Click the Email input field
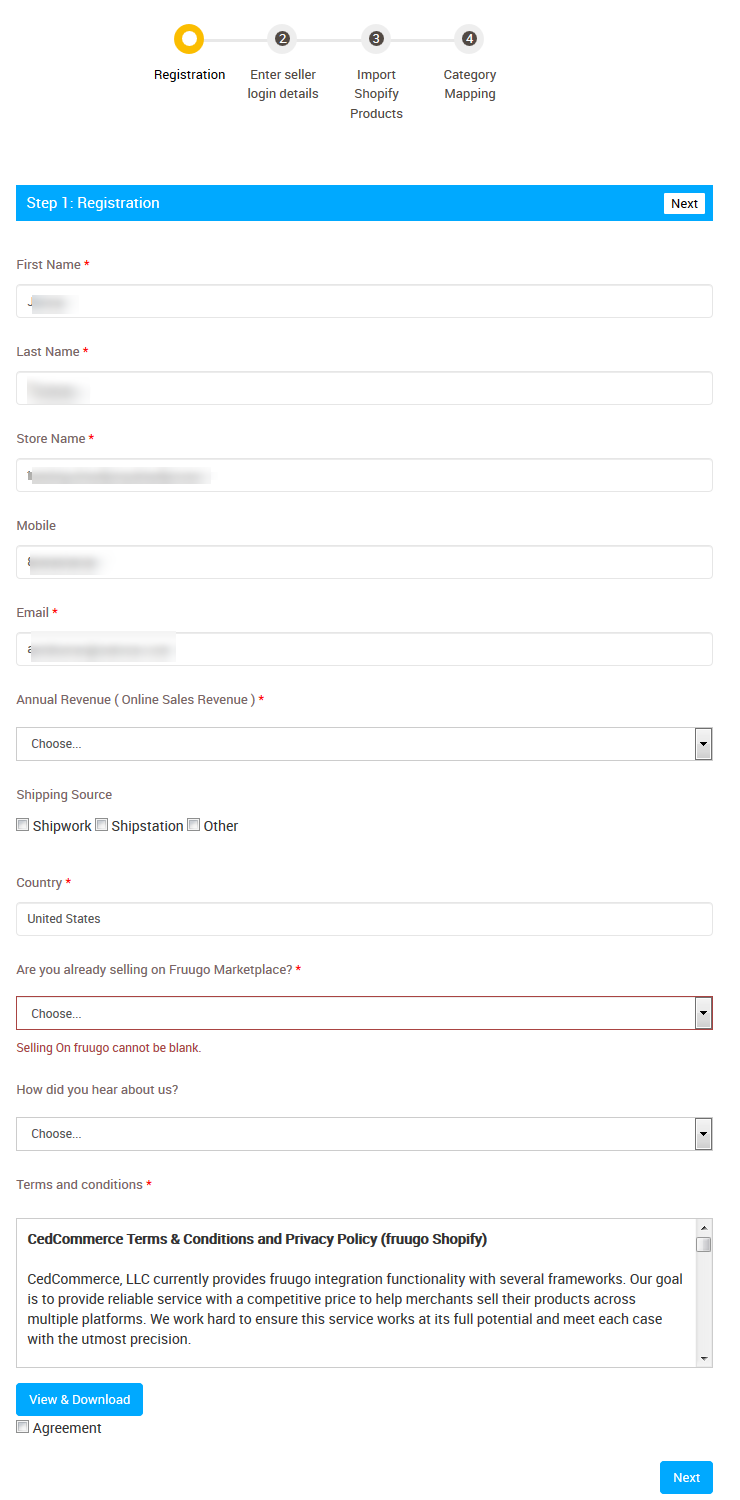The height and width of the screenshot is (1500, 740). pos(364,649)
